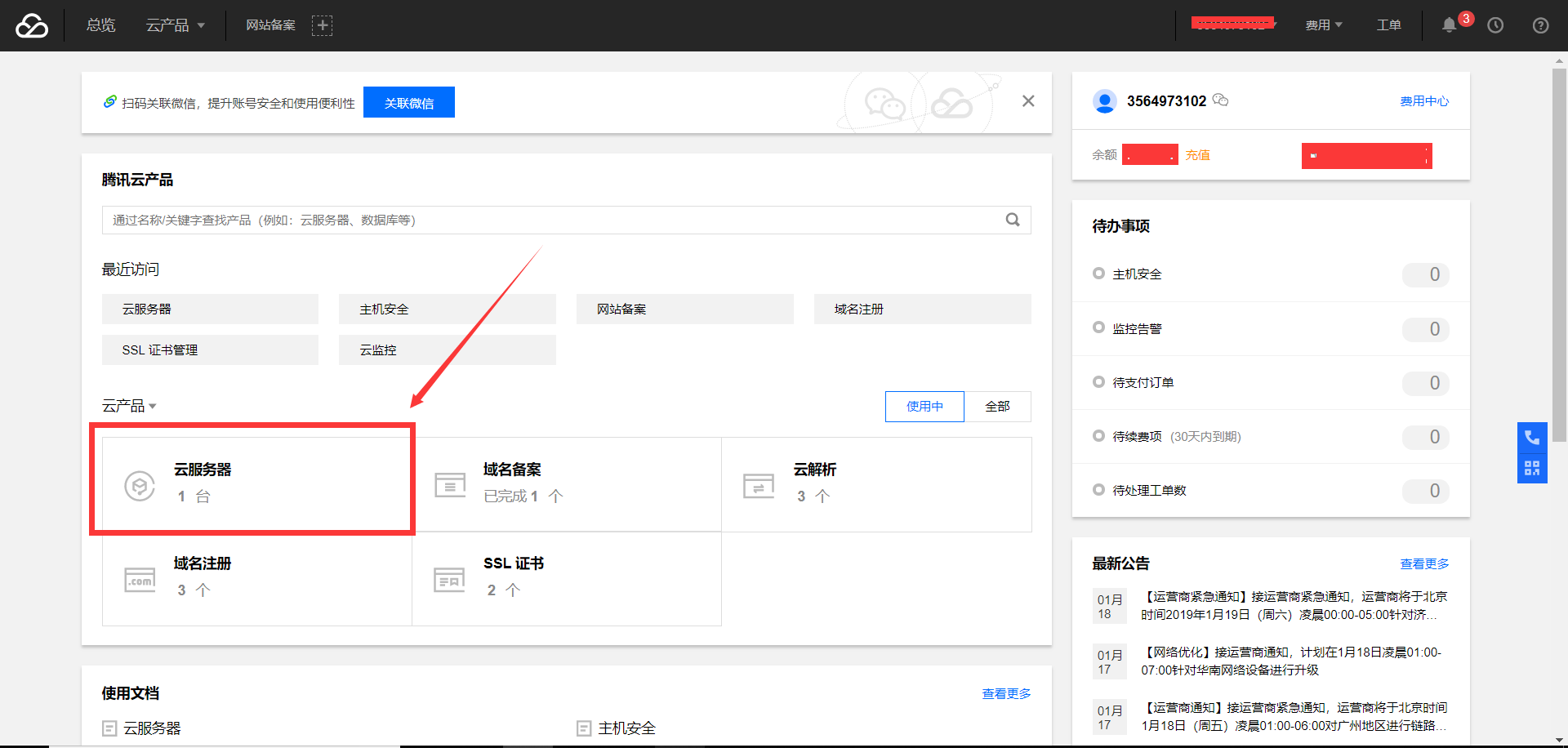Switch to 使用中 products tab
1568x748 pixels.
924,407
